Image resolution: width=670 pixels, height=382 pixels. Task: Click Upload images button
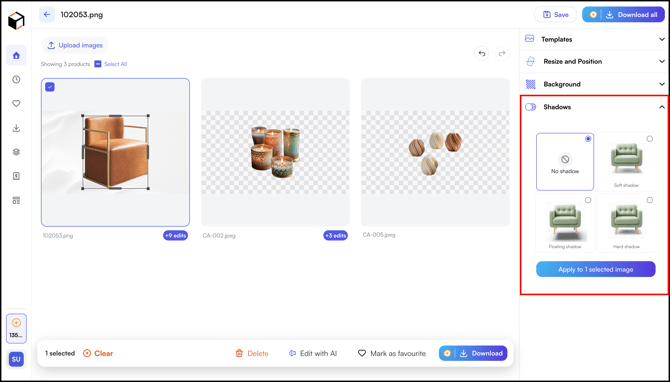[x=75, y=45]
